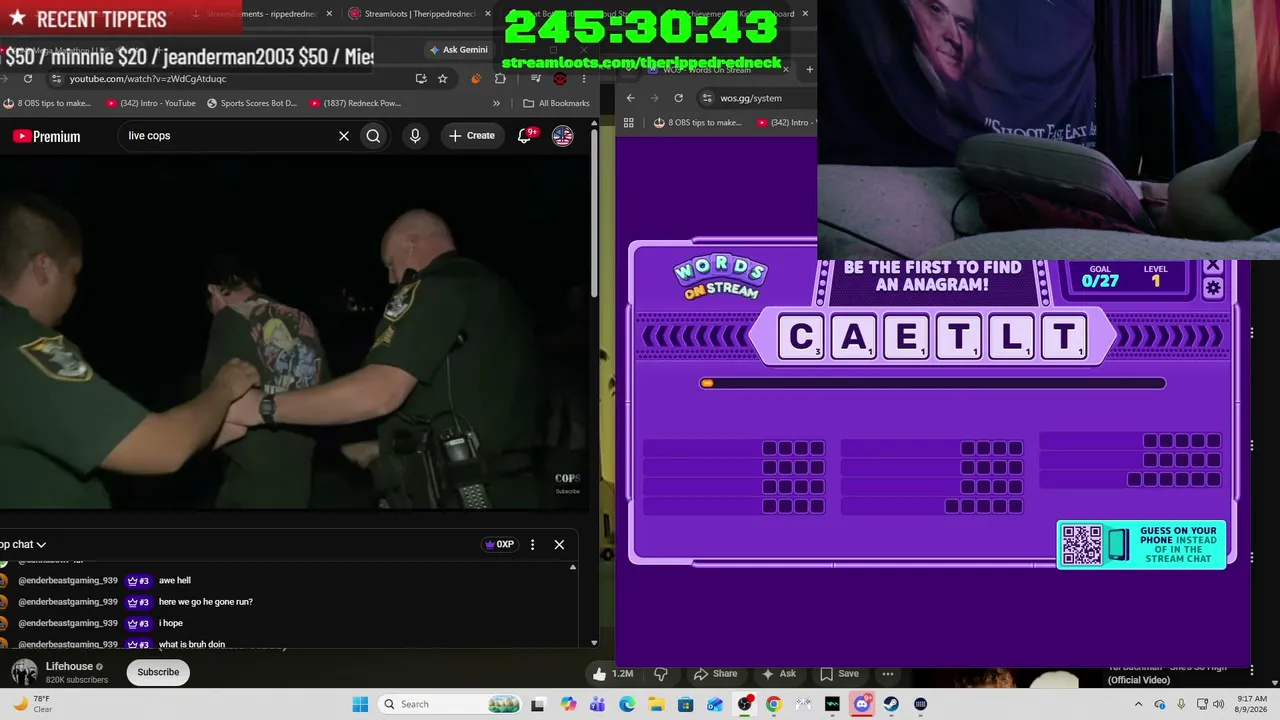
Task: Click the letter A tile
Action: click(853, 337)
